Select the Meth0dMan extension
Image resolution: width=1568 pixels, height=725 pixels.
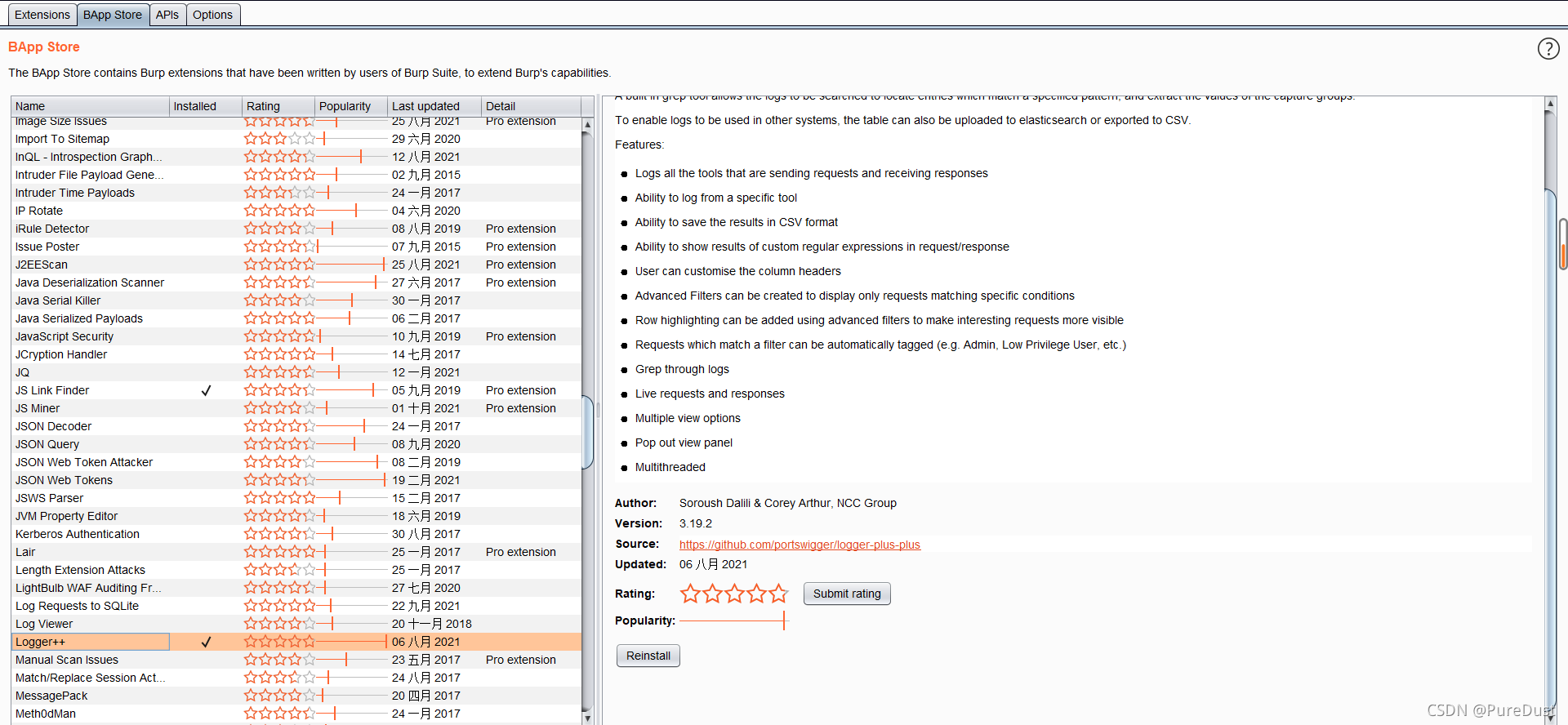(x=297, y=714)
